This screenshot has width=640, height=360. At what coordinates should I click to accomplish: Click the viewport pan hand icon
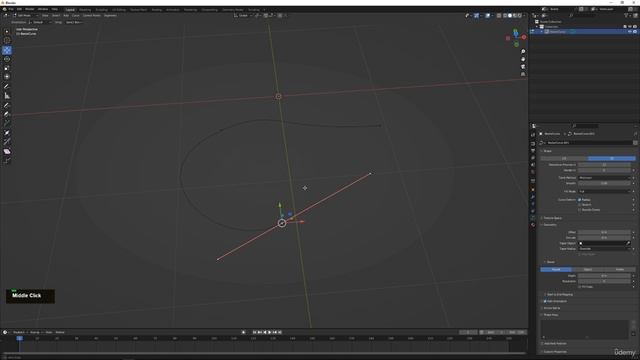click(x=523, y=59)
